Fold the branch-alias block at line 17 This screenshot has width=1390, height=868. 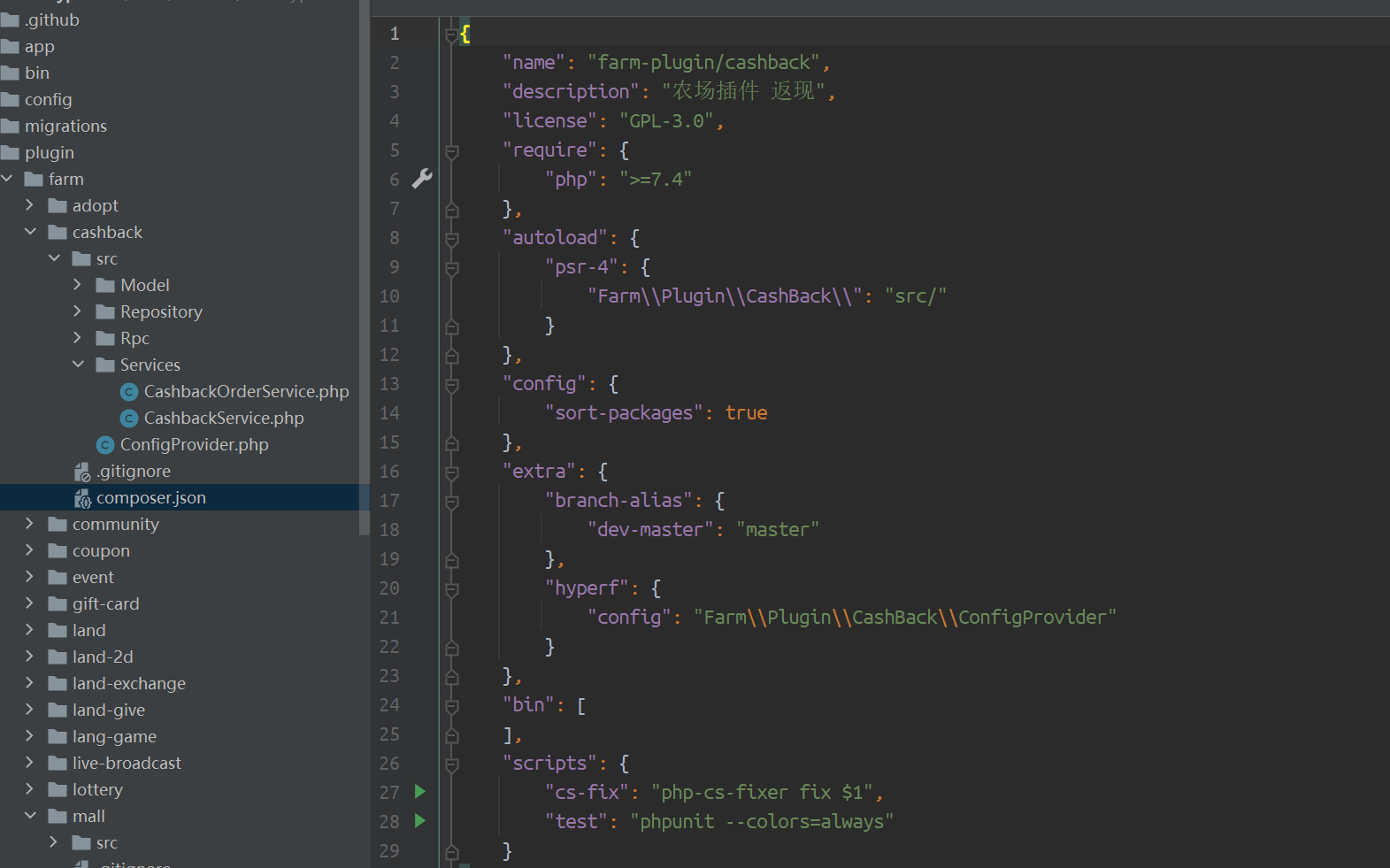click(451, 502)
